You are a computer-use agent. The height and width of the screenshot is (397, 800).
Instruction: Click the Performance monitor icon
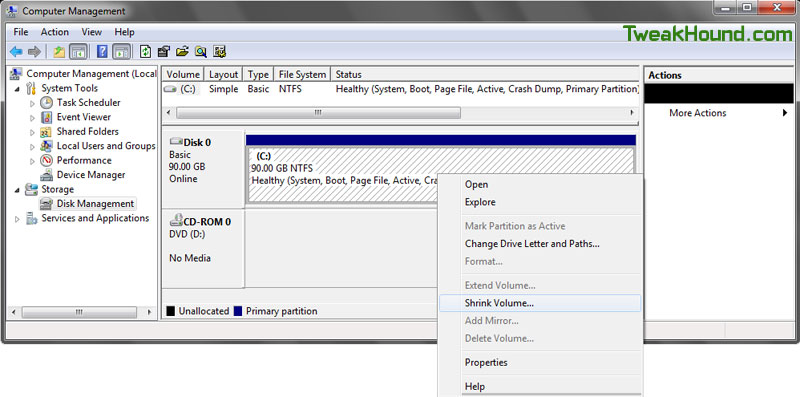click(46, 160)
